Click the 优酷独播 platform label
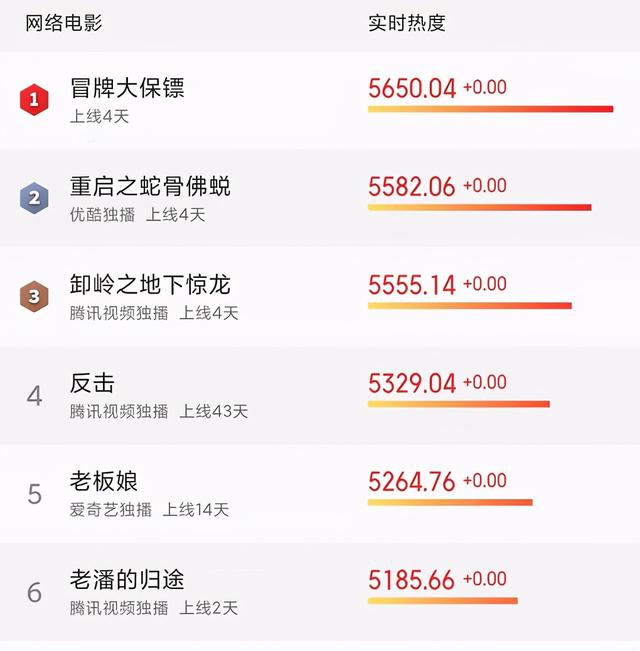The image size is (640, 651). (103, 215)
